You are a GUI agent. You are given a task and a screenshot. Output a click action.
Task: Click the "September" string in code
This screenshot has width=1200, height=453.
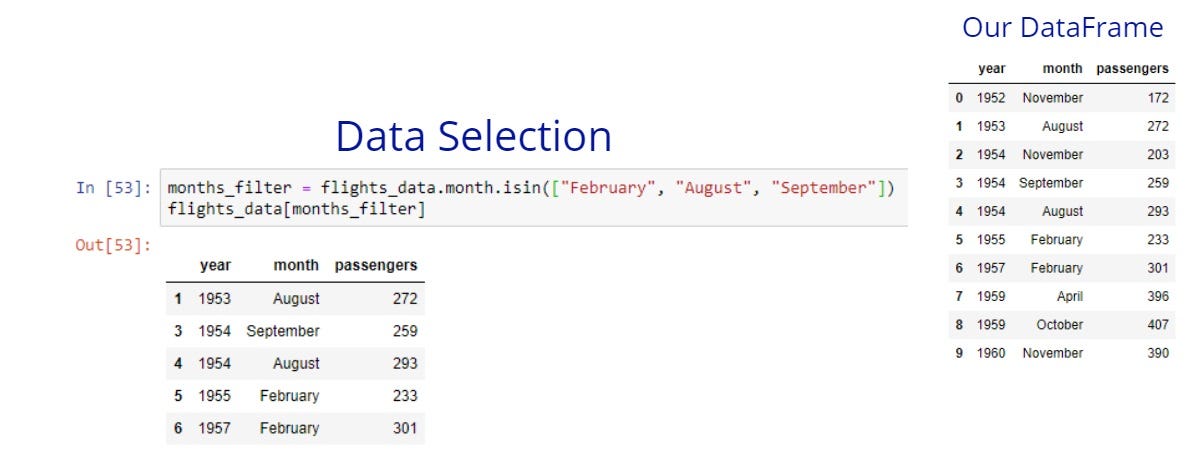tap(821, 188)
